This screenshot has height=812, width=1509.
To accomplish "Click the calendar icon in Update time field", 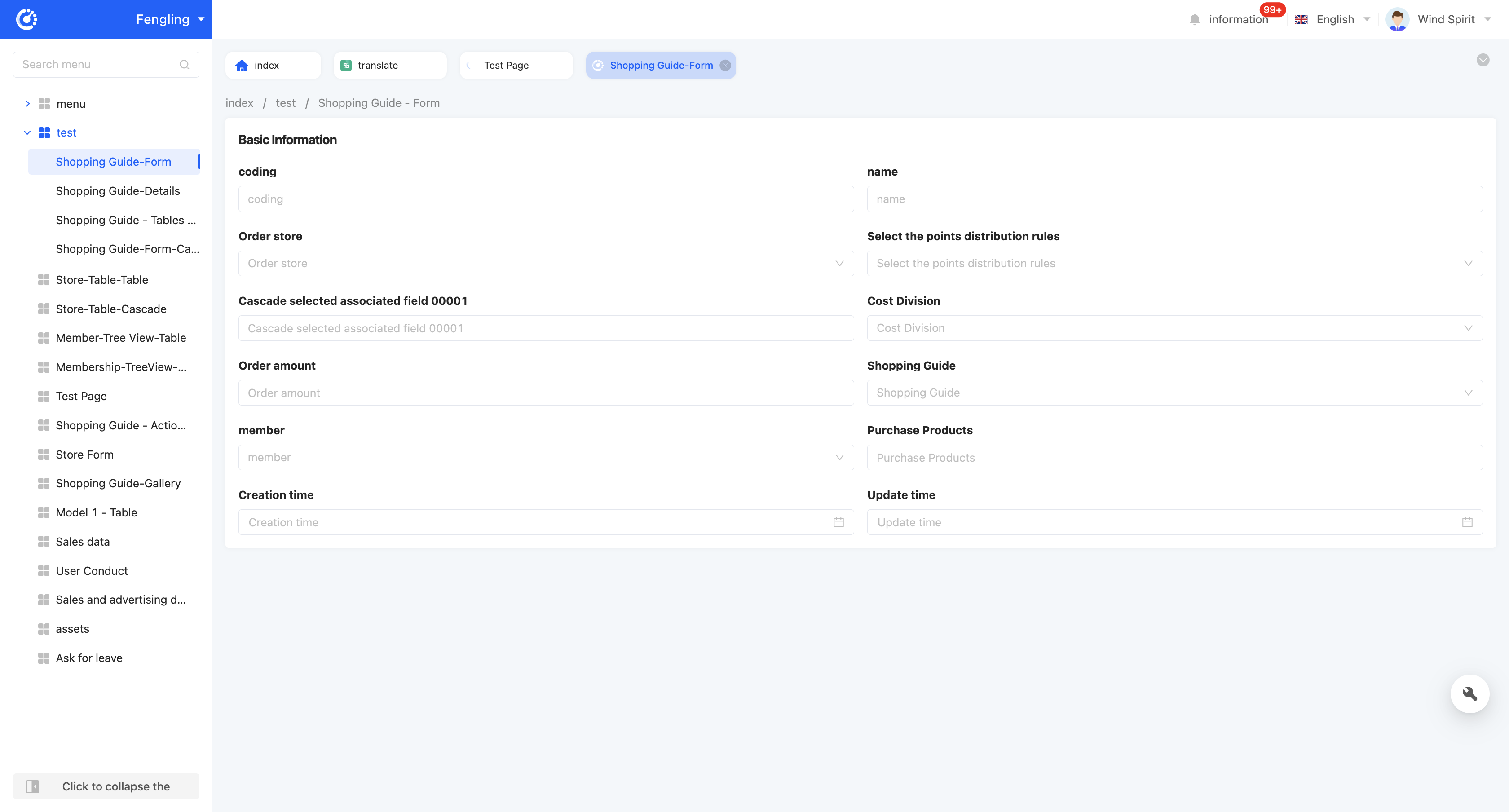I will point(1467,522).
